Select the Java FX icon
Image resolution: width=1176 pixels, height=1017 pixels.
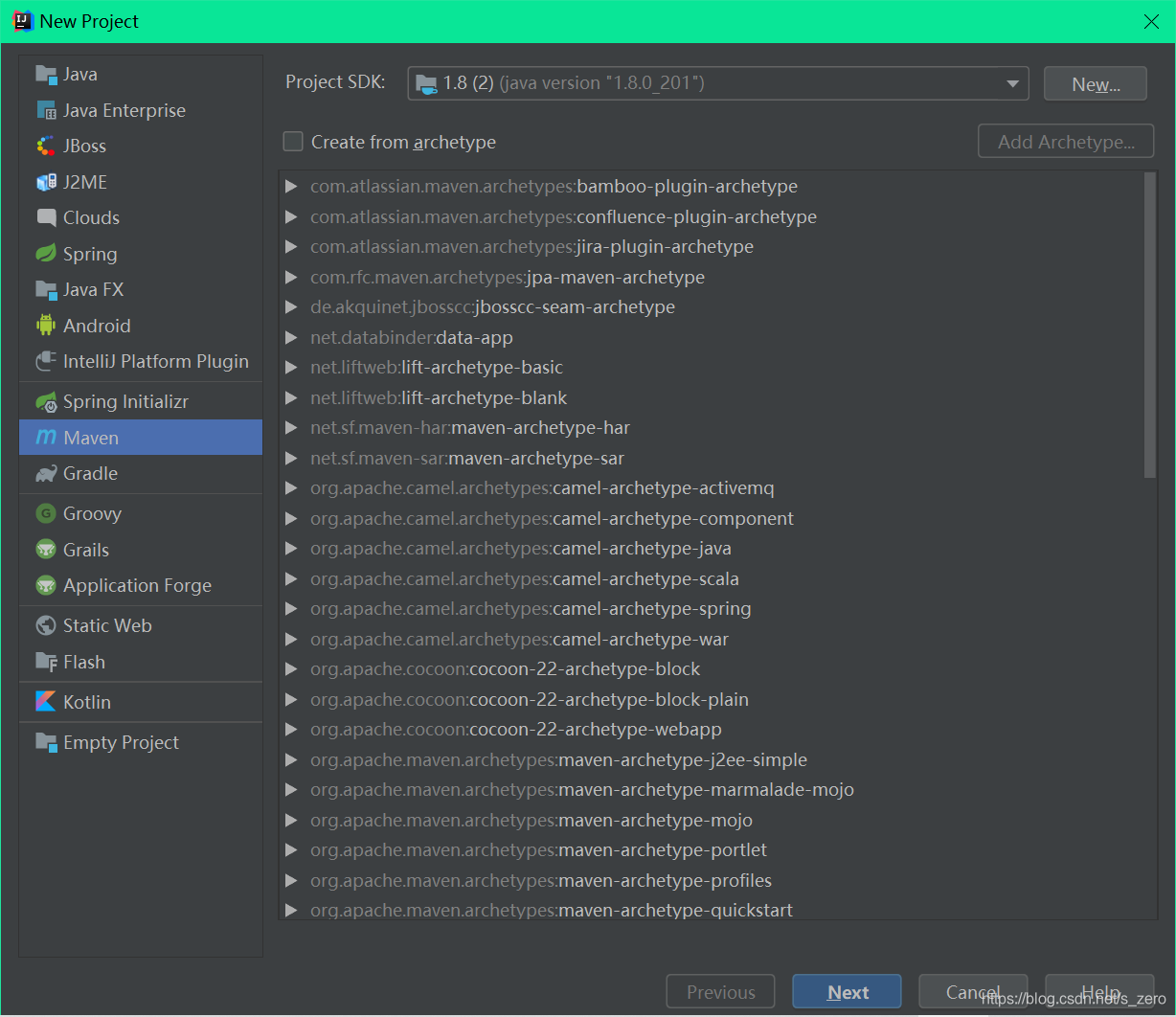tap(46, 289)
